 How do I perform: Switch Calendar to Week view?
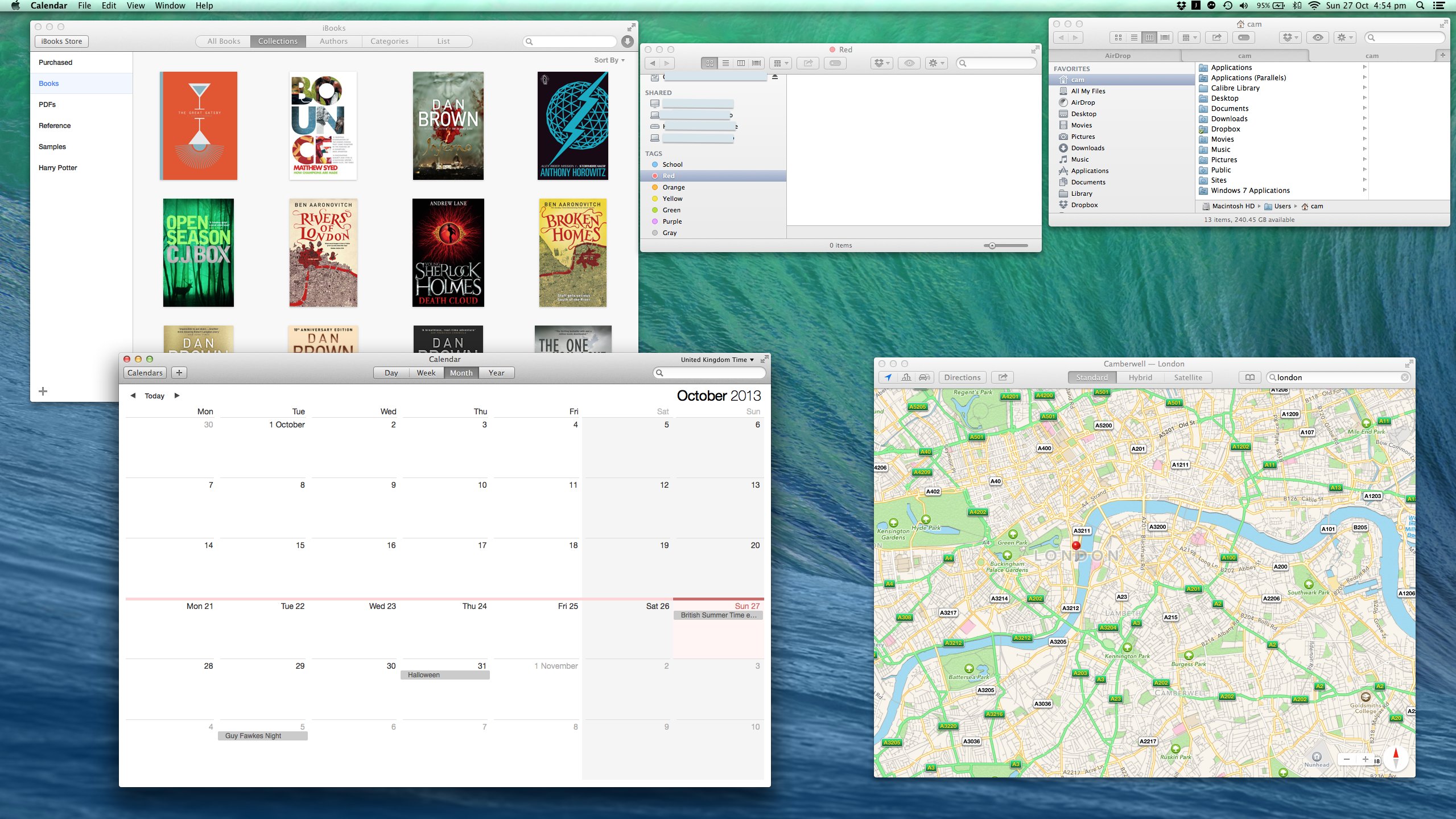[x=426, y=373]
